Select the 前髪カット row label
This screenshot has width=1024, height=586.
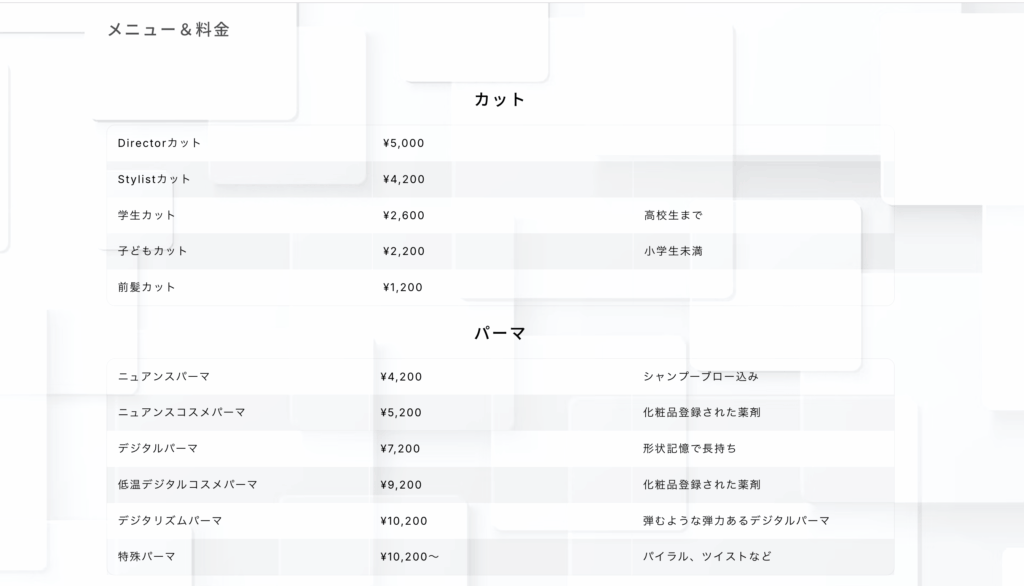tap(146, 287)
